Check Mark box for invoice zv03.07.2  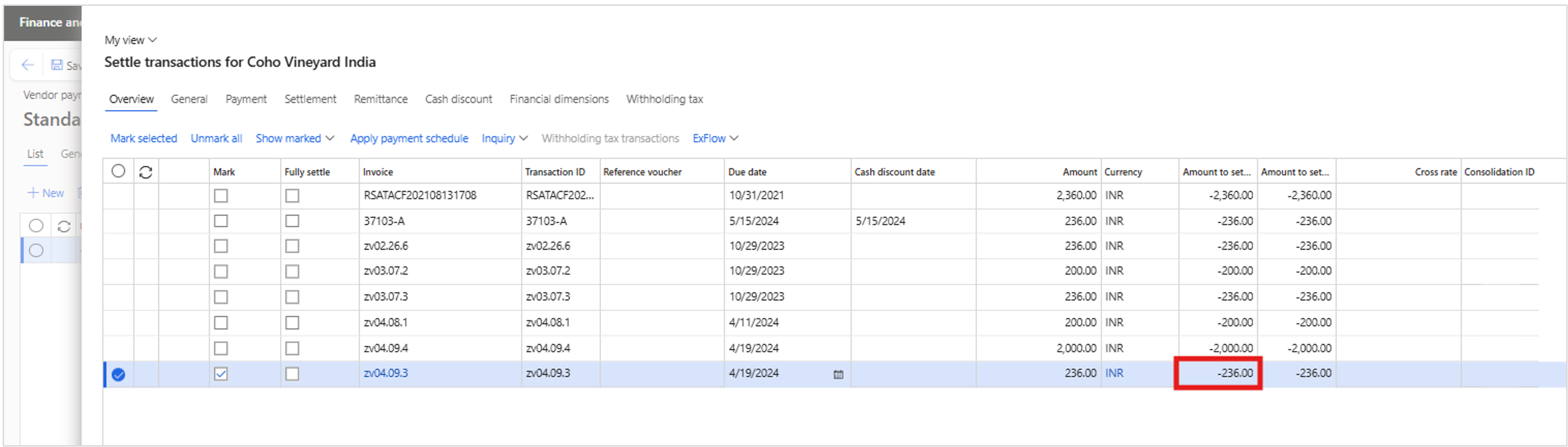click(x=221, y=271)
